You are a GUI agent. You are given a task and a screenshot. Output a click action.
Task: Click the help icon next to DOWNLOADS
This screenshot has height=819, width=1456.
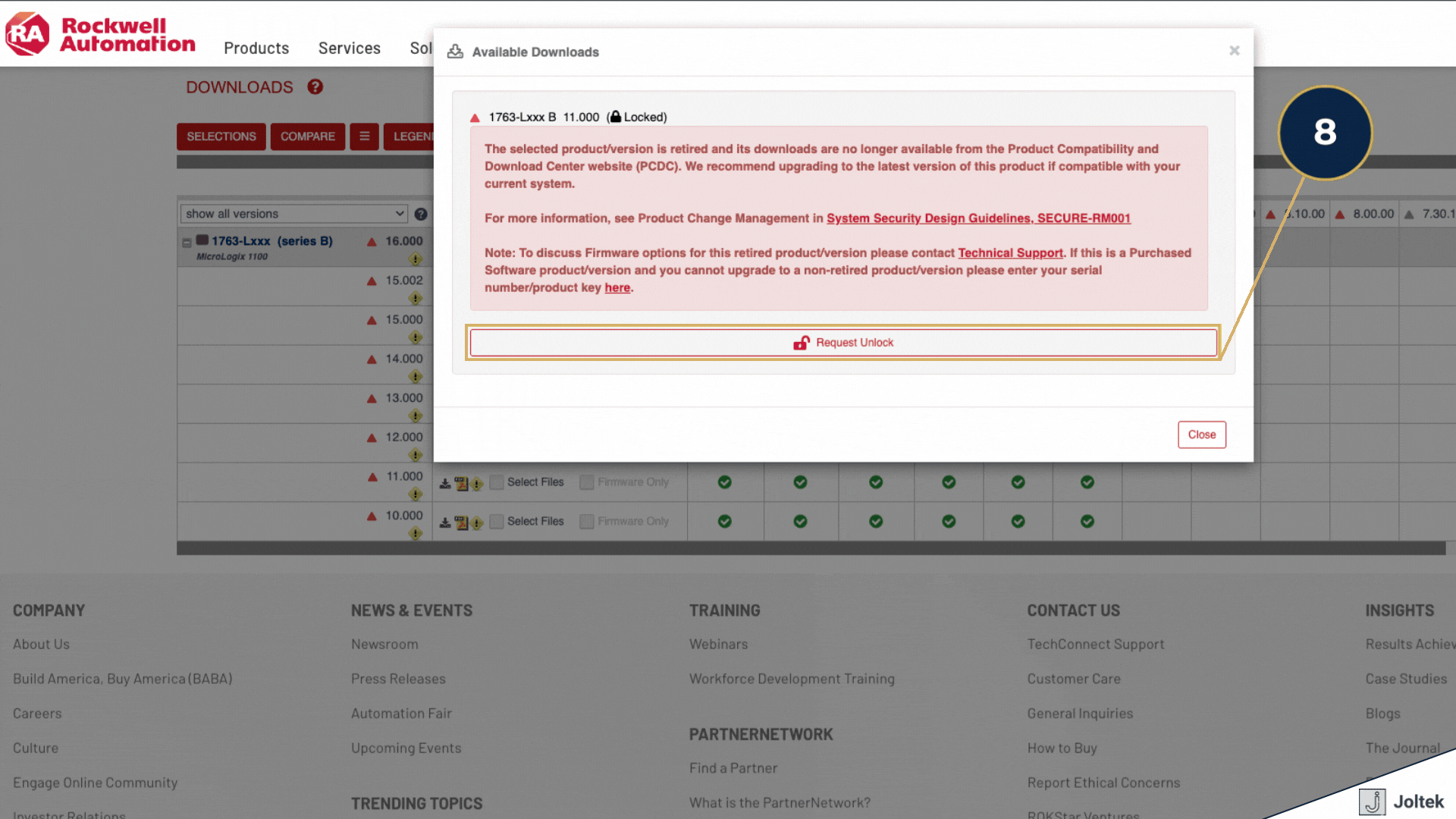(315, 86)
